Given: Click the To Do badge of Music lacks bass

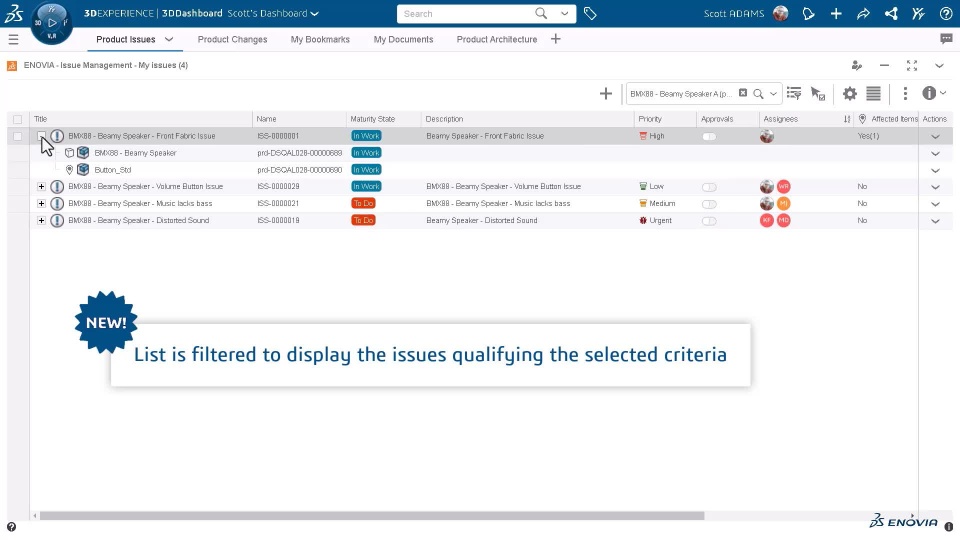Looking at the screenshot, I should click(363, 203).
